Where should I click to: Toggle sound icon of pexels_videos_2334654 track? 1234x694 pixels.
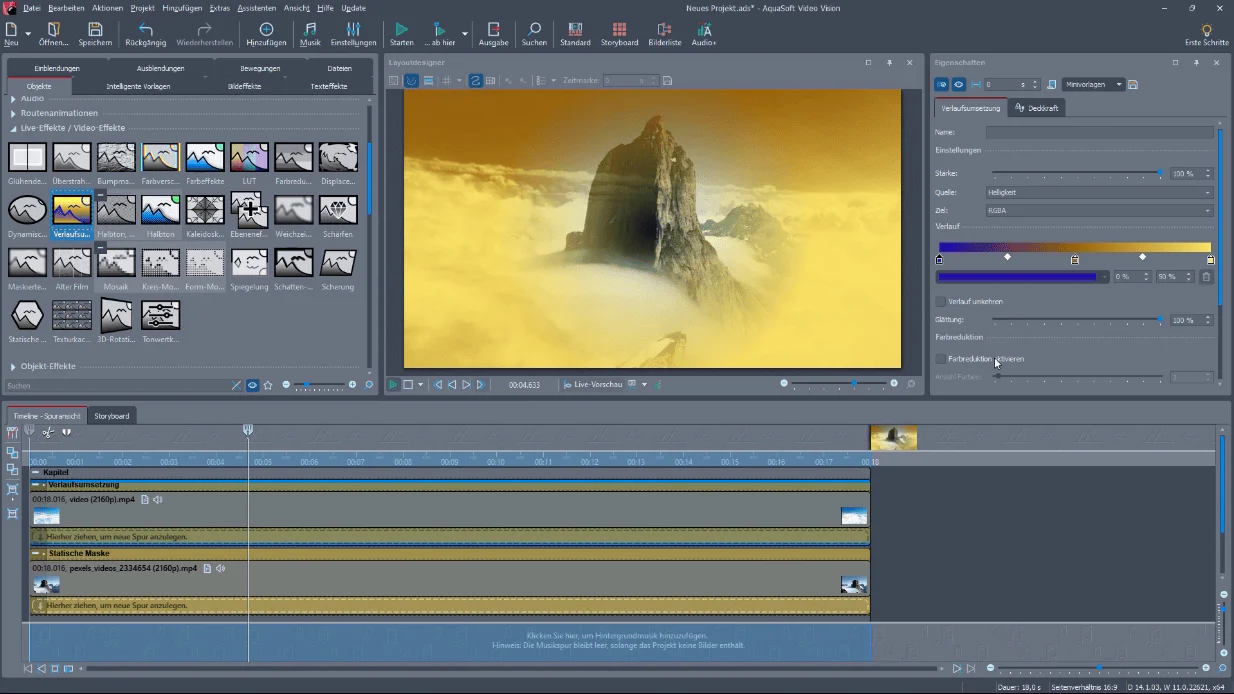(220, 568)
